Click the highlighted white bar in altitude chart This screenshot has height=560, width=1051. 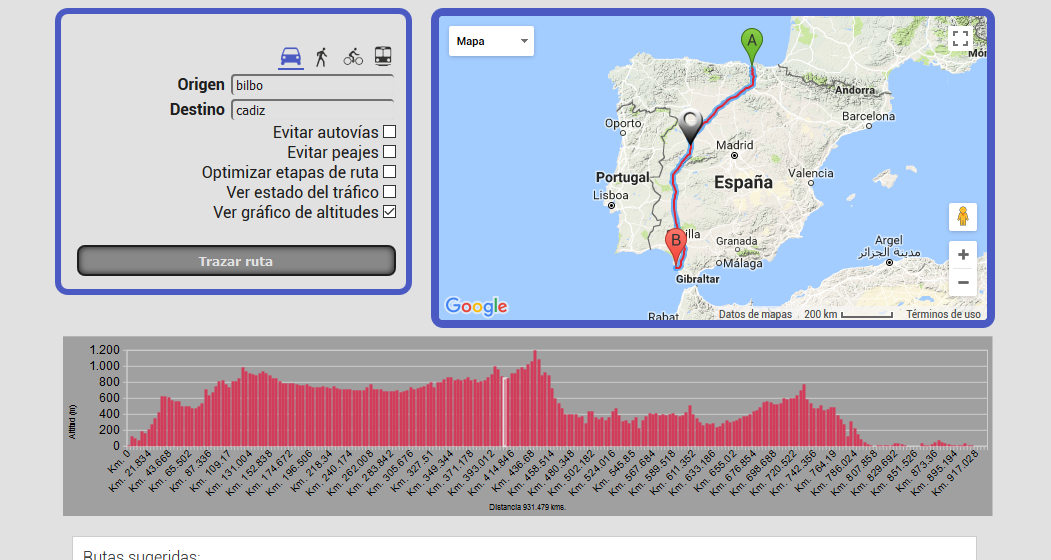tap(503, 411)
